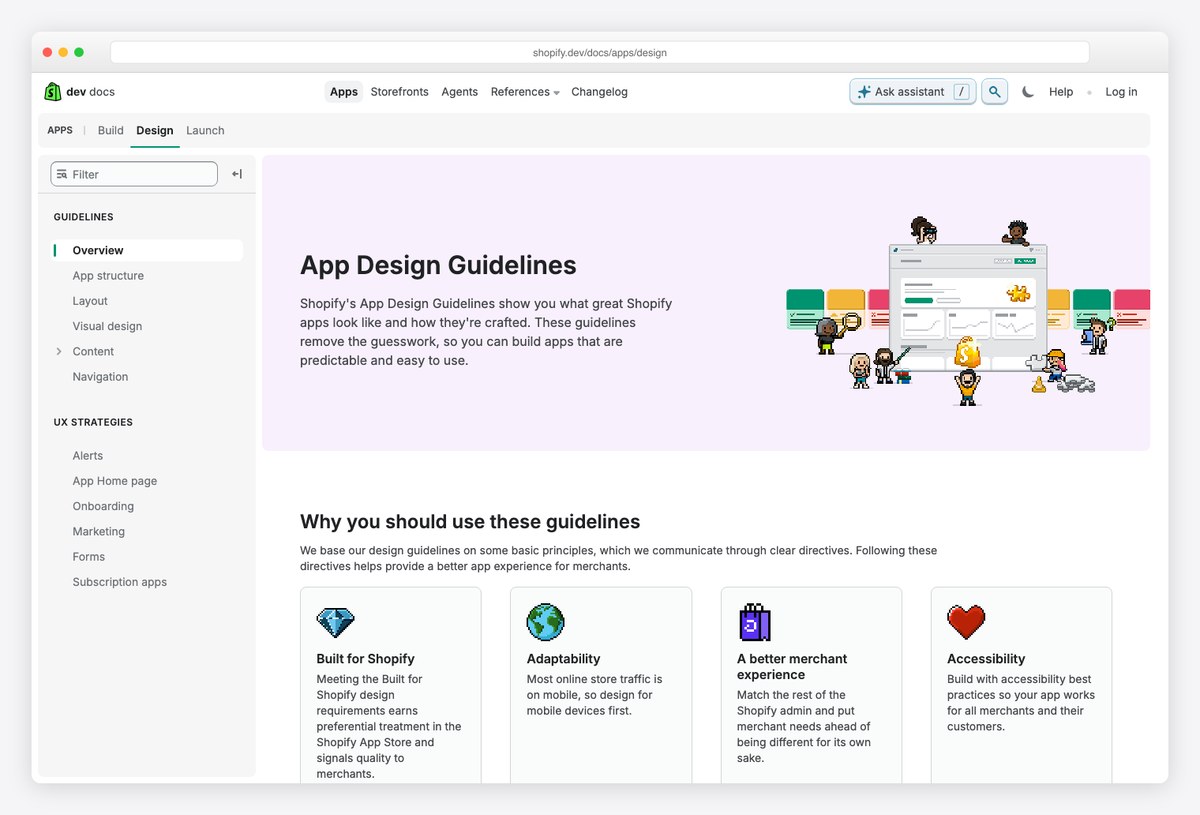Open Agents in the top navigation

coord(460,92)
